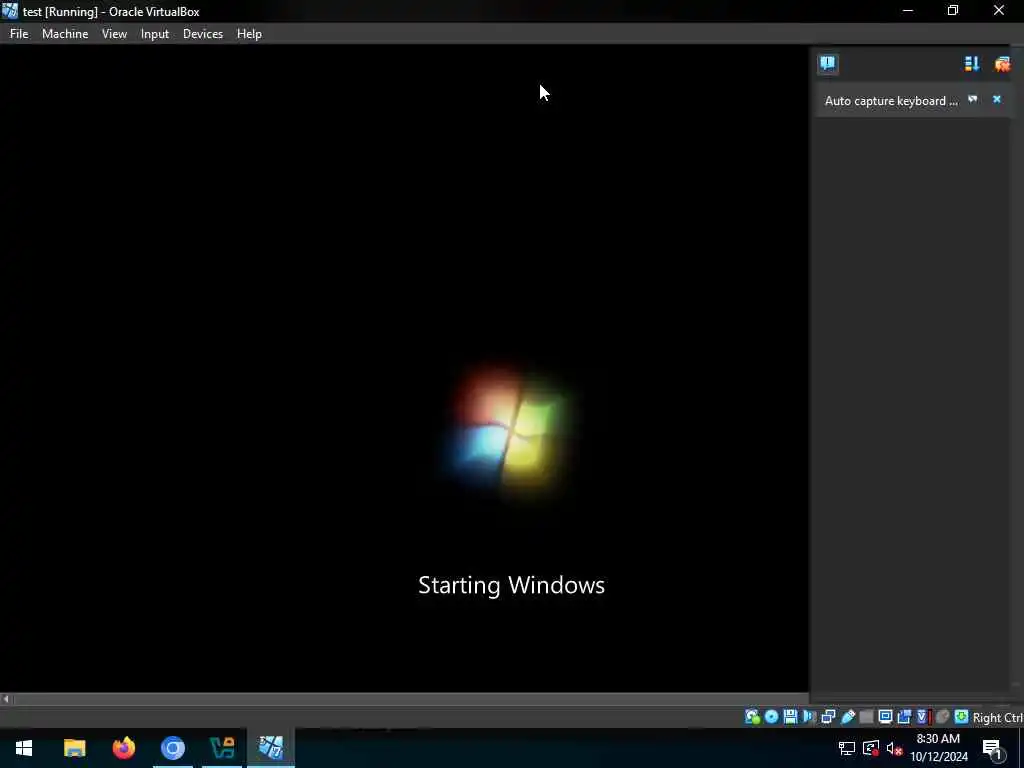Open the blue circle browser taskbar icon
Viewport: 1024px width, 768px height.
pos(173,748)
